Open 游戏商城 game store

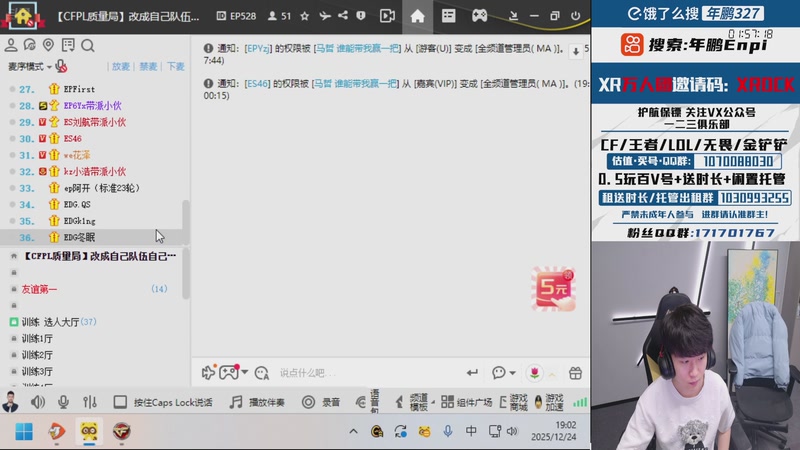(x=513, y=402)
